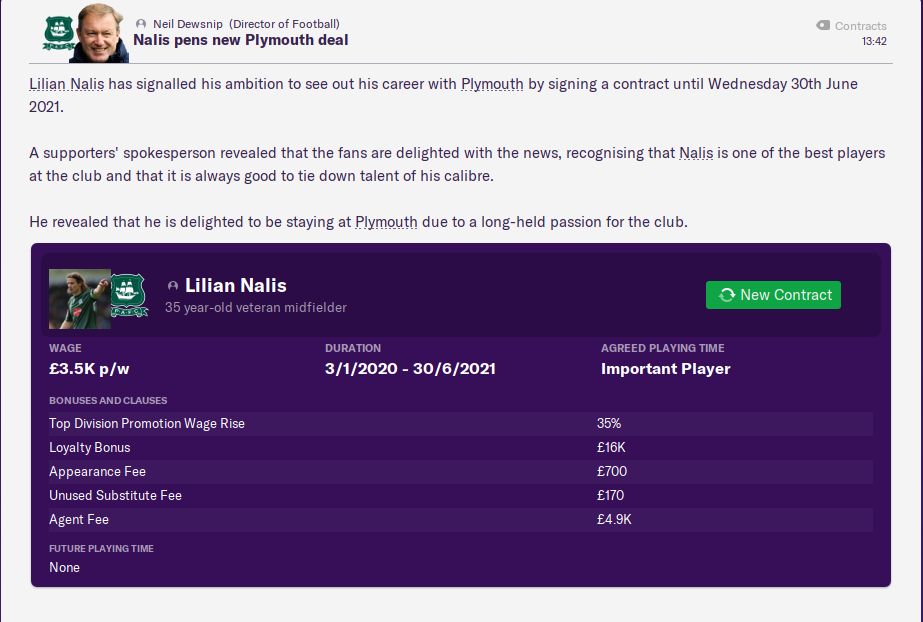
Task: Click Lilian Nalis's player photo in contract card
Action: [x=79, y=299]
